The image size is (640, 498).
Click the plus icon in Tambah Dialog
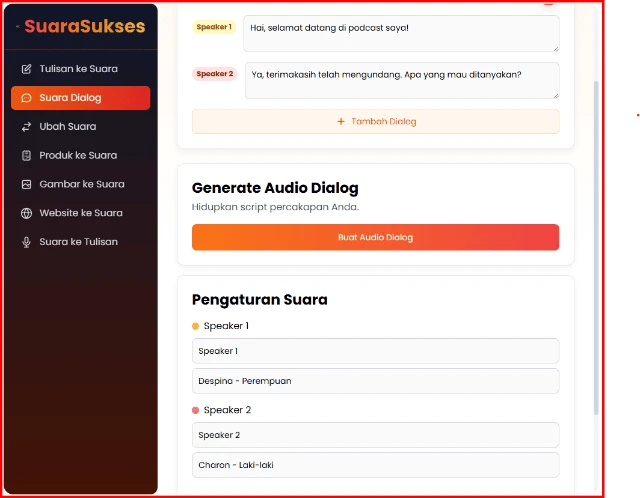point(341,121)
